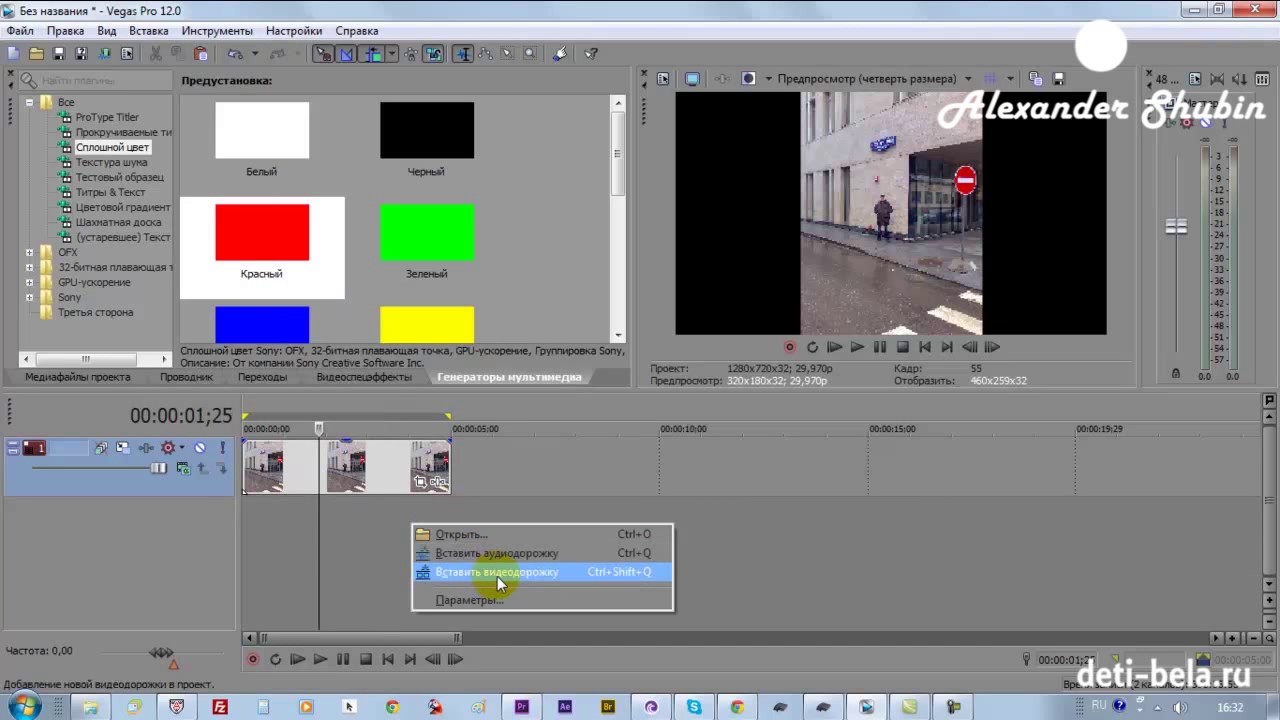Click the track 1 composite level slider
1280x720 pixels.
pos(158,468)
